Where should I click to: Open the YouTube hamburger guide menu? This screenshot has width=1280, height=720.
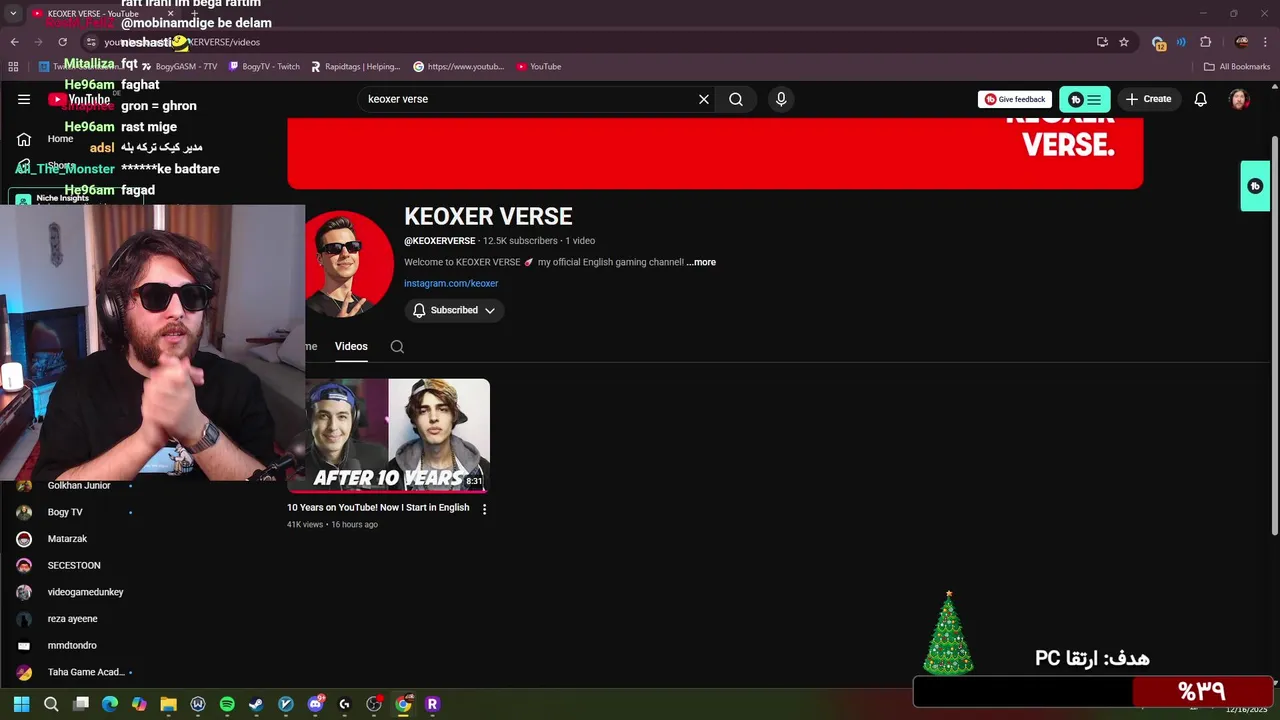pyautogui.click(x=24, y=99)
